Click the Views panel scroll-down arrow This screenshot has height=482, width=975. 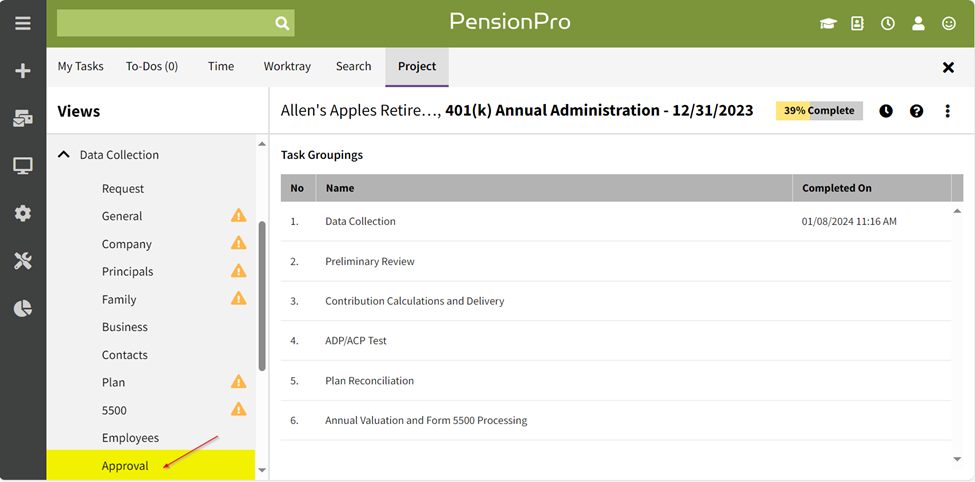click(x=262, y=470)
